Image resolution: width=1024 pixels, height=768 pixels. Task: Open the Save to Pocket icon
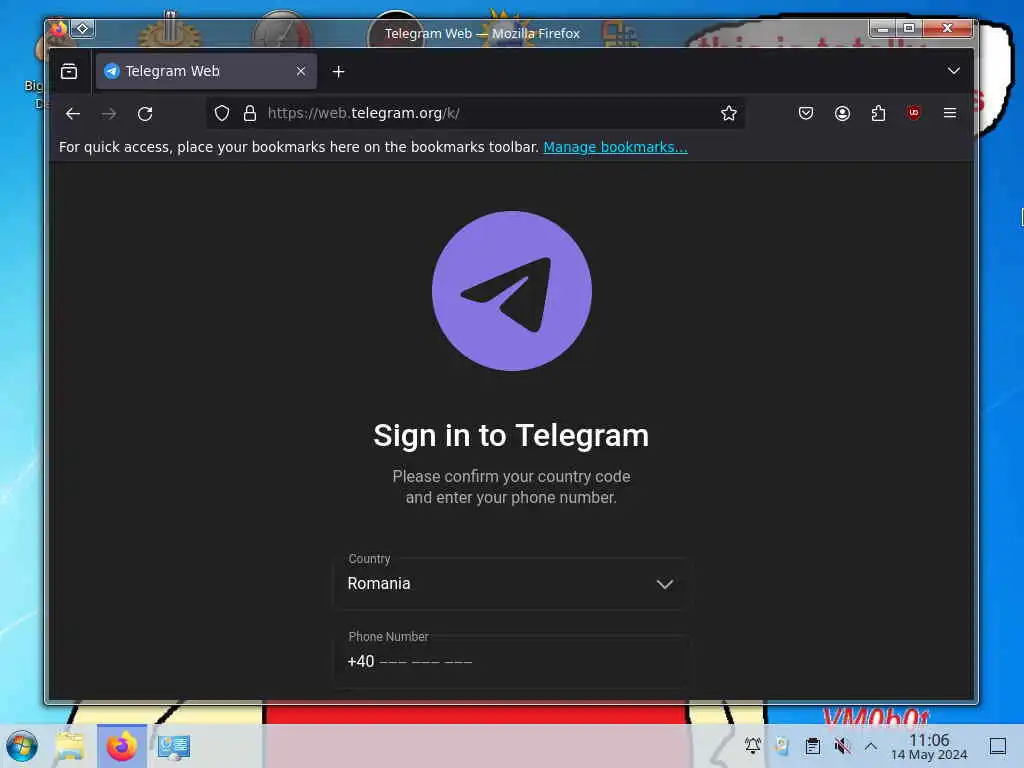pyautogui.click(x=806, y=114)
